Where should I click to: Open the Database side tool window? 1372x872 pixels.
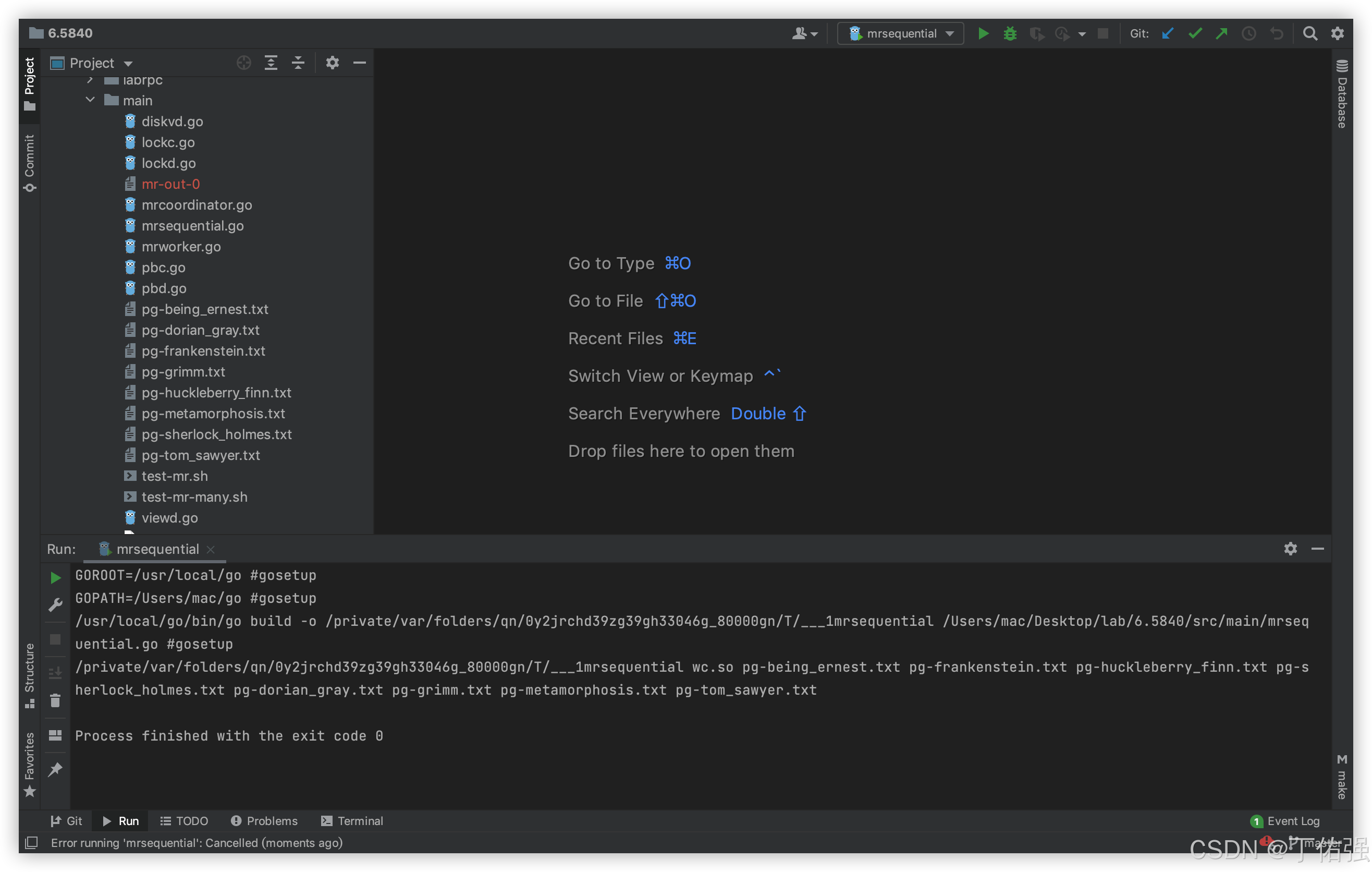pyautogui.click(x=1342, y=94)
